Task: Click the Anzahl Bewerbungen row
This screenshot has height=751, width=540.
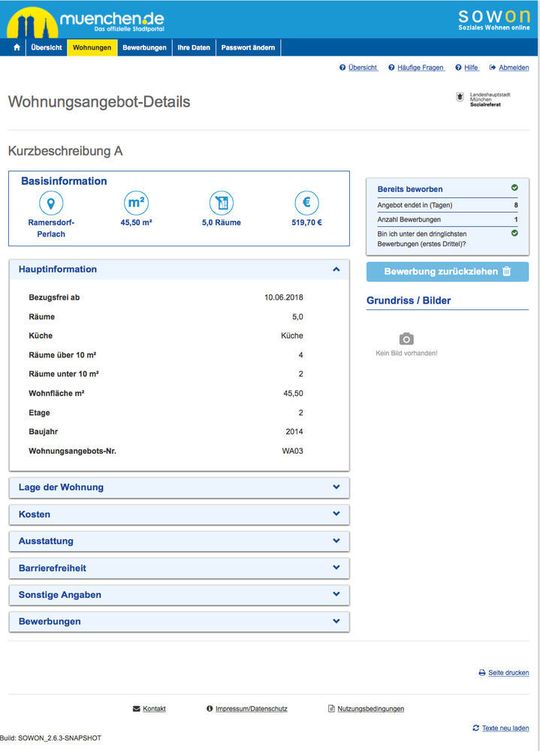Action: coord(448,219)
